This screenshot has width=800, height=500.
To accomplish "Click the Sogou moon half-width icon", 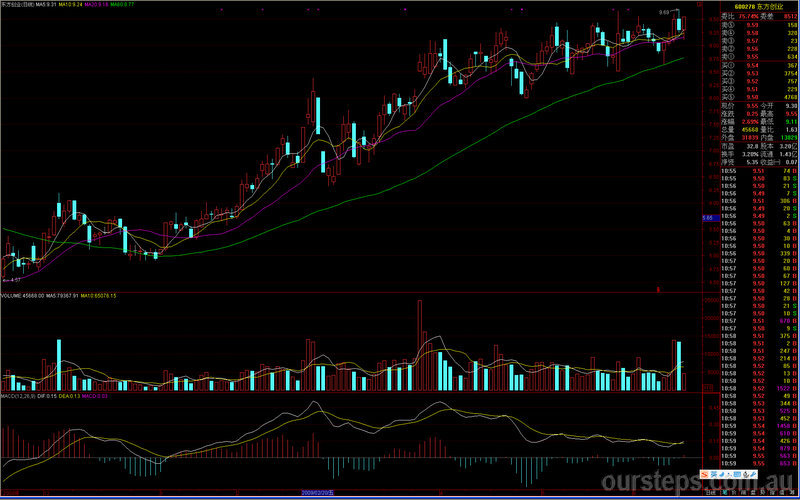I will point(722,474).
